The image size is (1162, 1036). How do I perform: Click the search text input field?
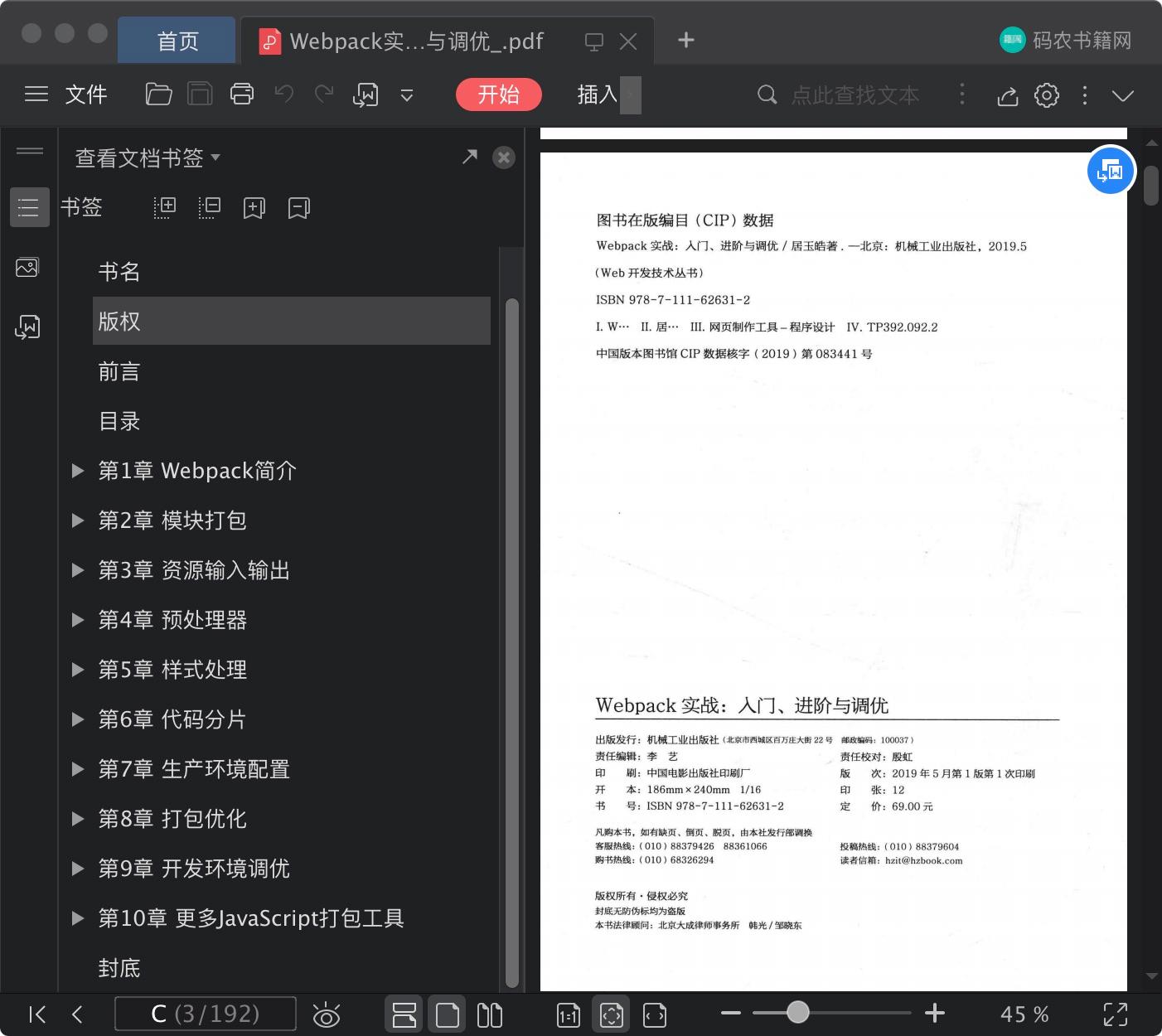pyautogui.click(x=855, y=95)
